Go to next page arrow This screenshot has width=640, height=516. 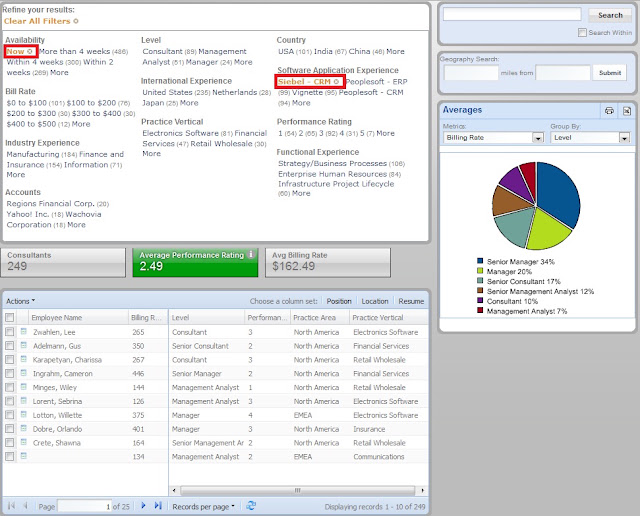click(143, 506)
